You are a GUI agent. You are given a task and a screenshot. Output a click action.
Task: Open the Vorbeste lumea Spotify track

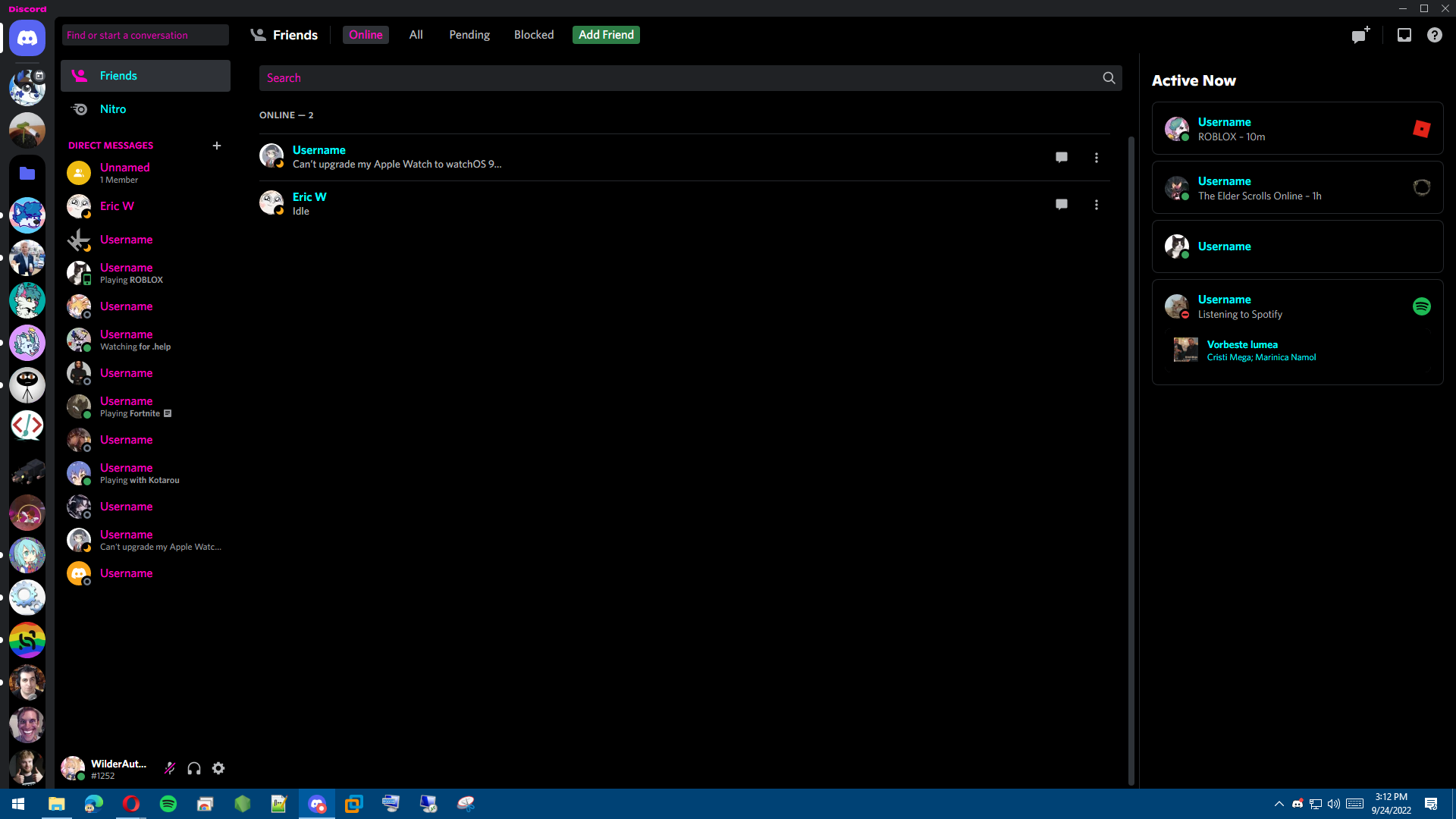coord(1242,344)
